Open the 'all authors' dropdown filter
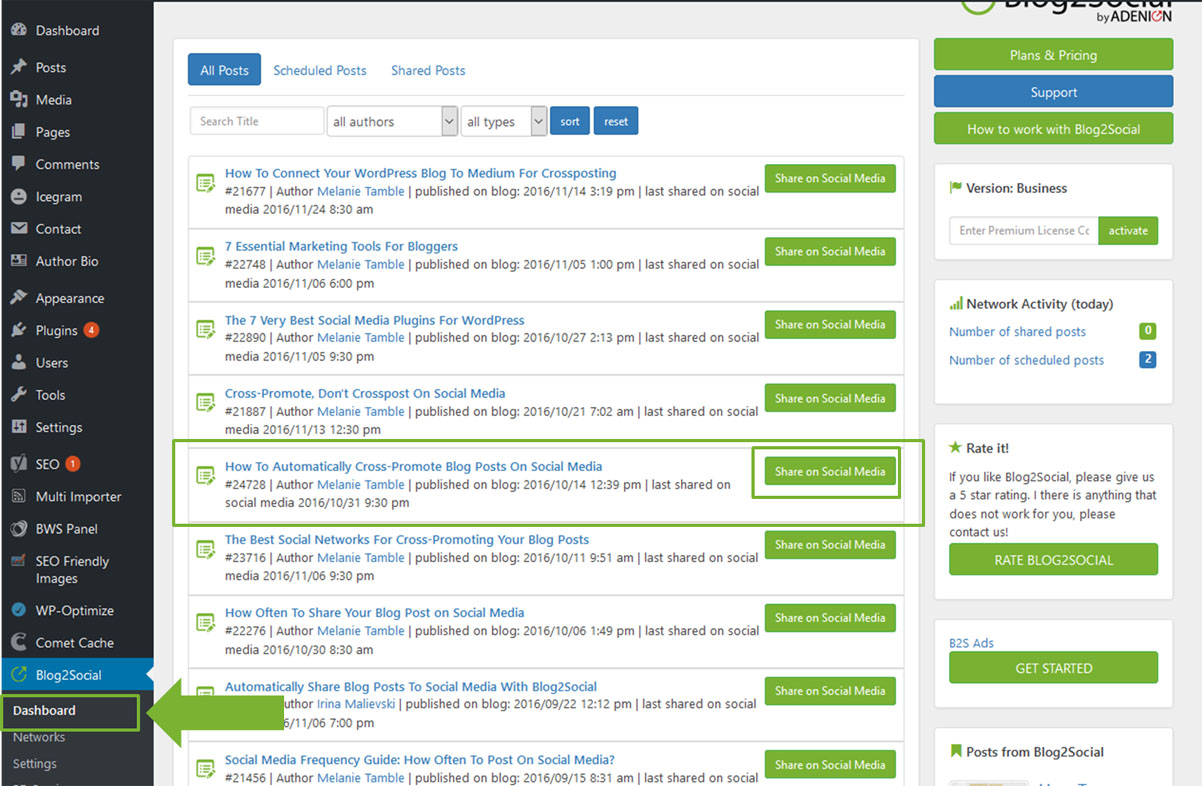Screen dimensions: 1202x786 pyautogui.click(x=392, y=121)
